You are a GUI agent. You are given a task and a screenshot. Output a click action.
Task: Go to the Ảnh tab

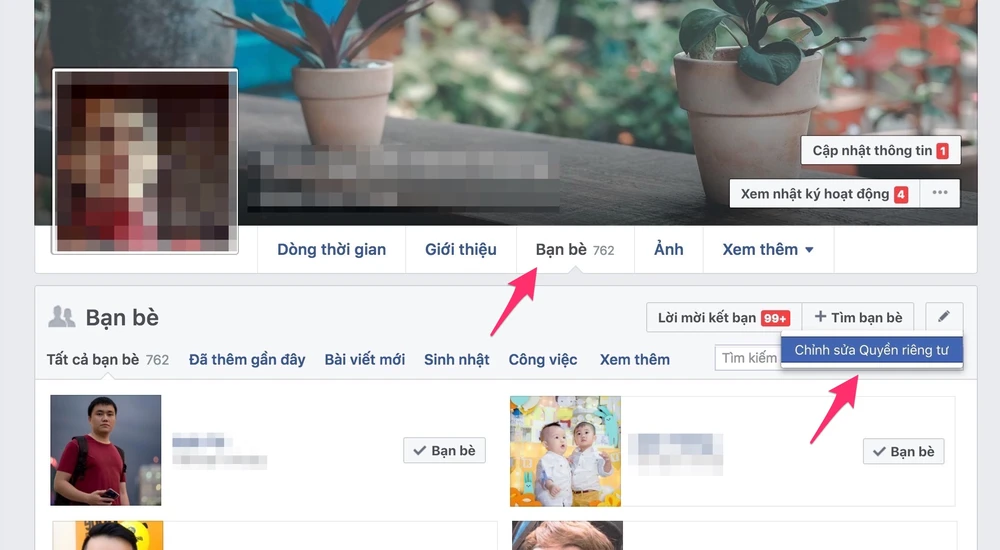click(x=668, y=249)
